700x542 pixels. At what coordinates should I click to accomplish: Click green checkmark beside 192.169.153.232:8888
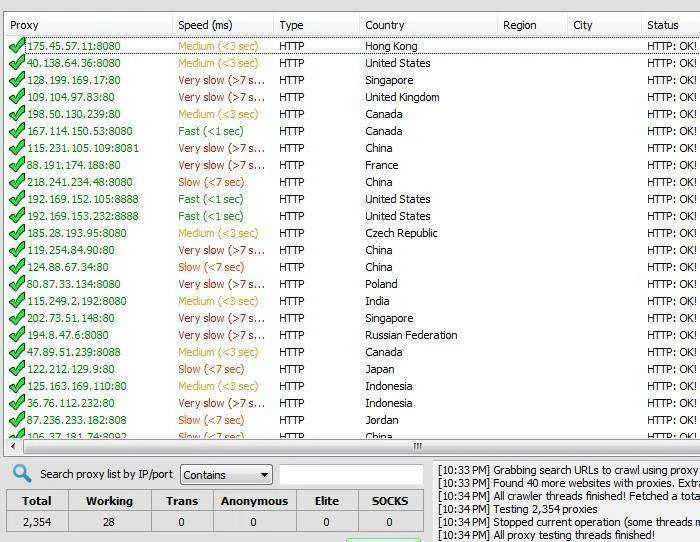coord(17,216)
